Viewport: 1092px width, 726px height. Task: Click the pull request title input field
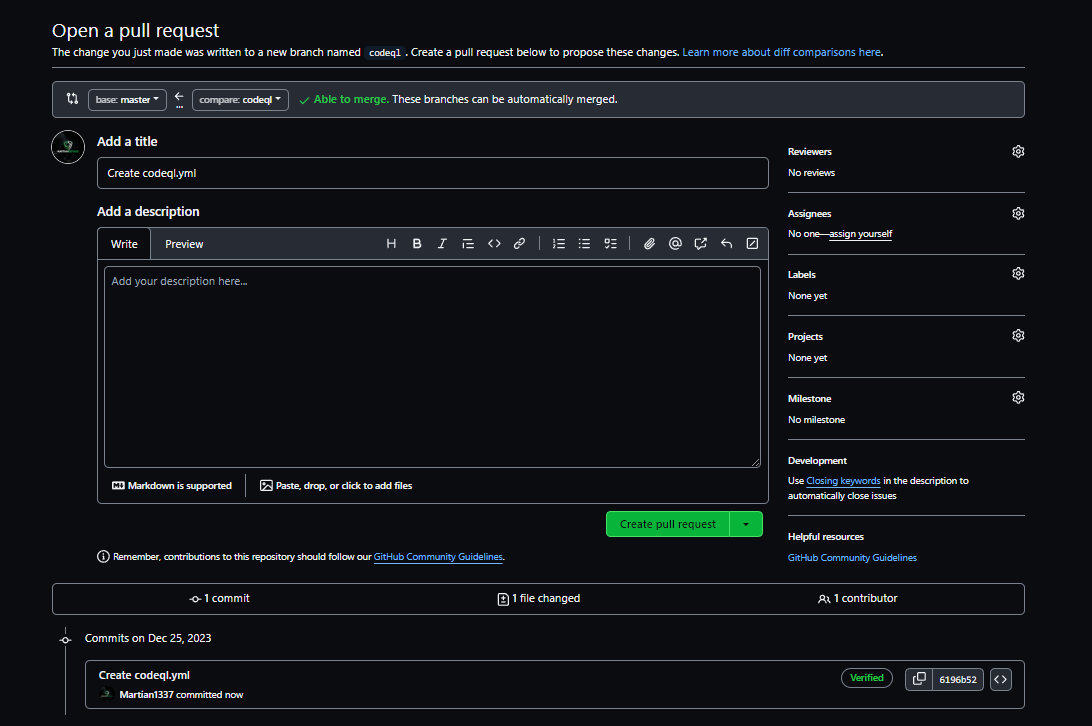point(432,173)
